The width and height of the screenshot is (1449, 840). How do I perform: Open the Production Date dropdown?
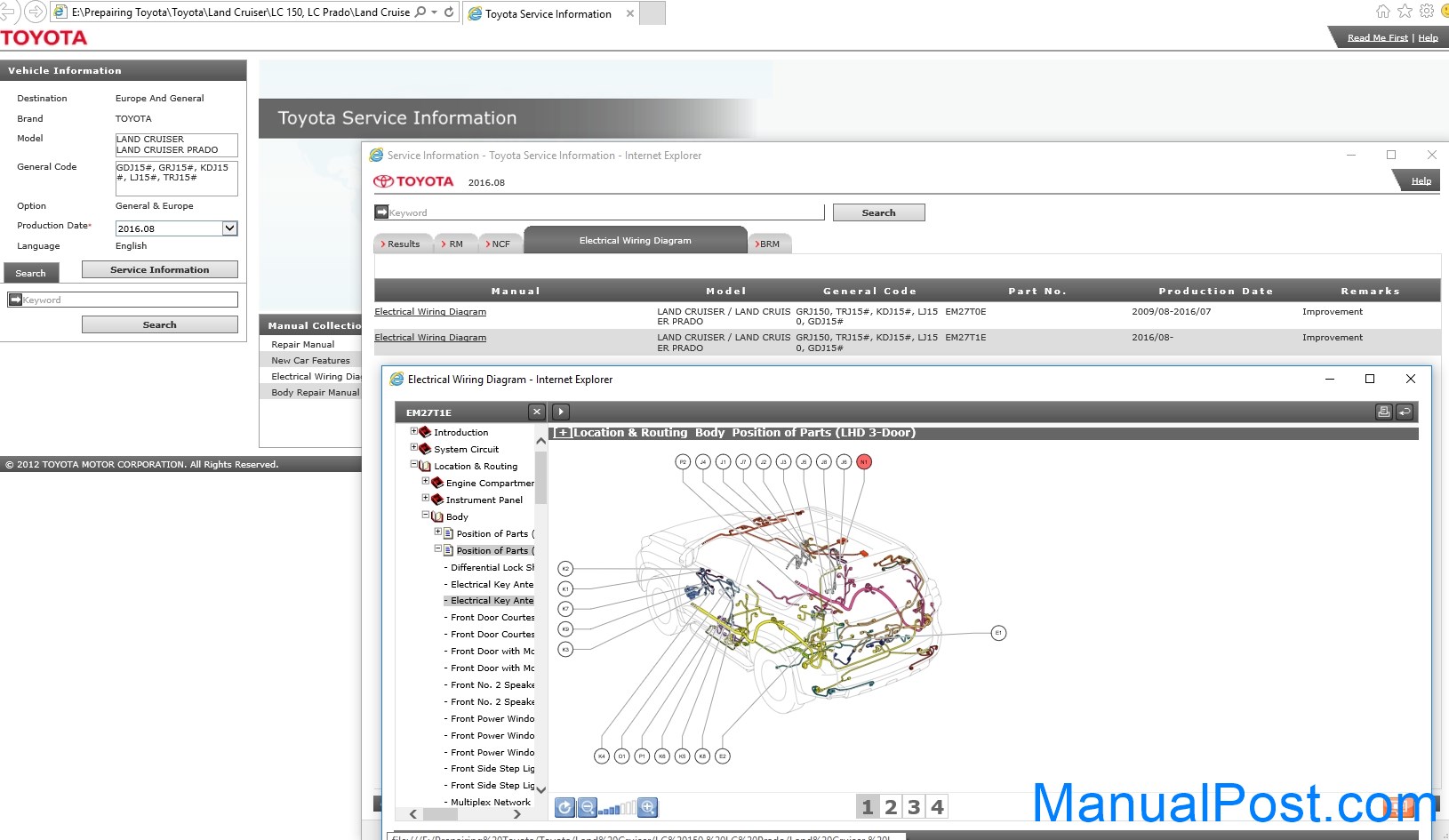point(229,228)
